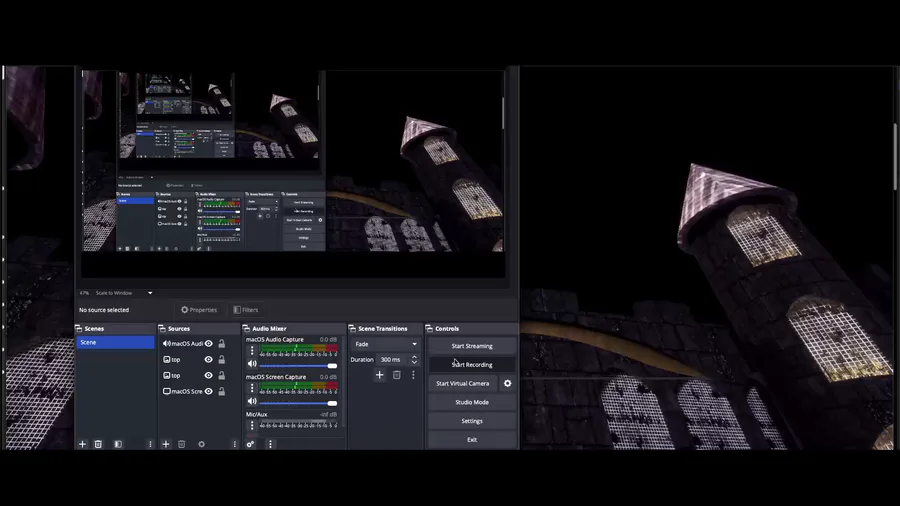Remove selected scene using Scenes trash icon
This screenshot has width=900, height=506.
[98, 444]
